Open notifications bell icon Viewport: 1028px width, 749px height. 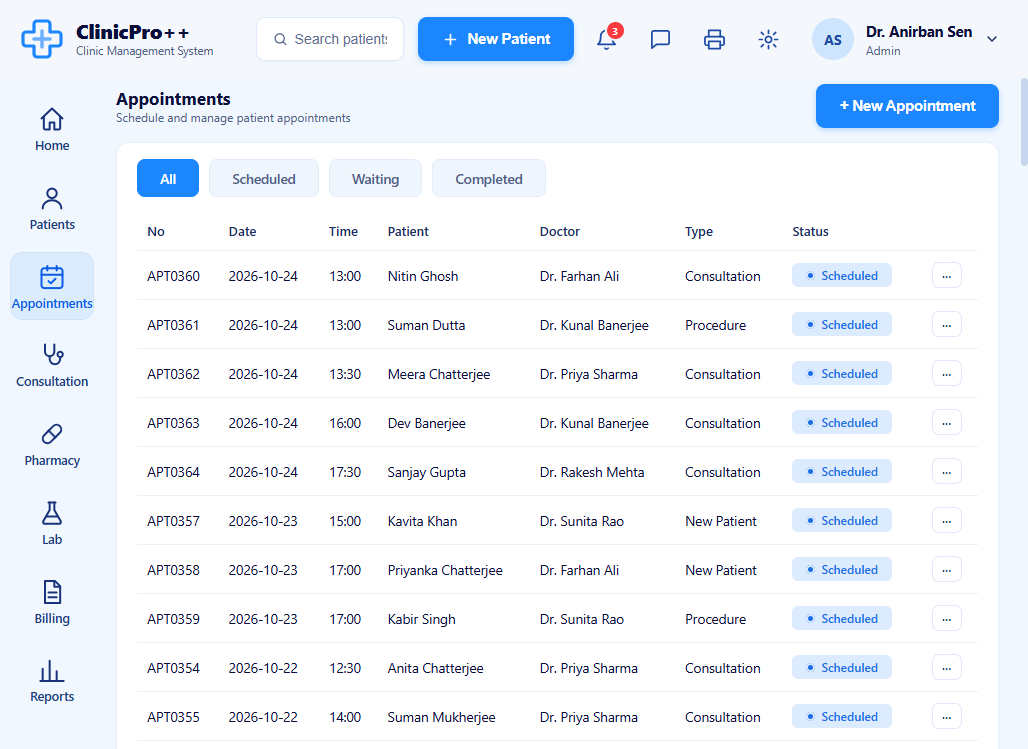click(606, 39)
